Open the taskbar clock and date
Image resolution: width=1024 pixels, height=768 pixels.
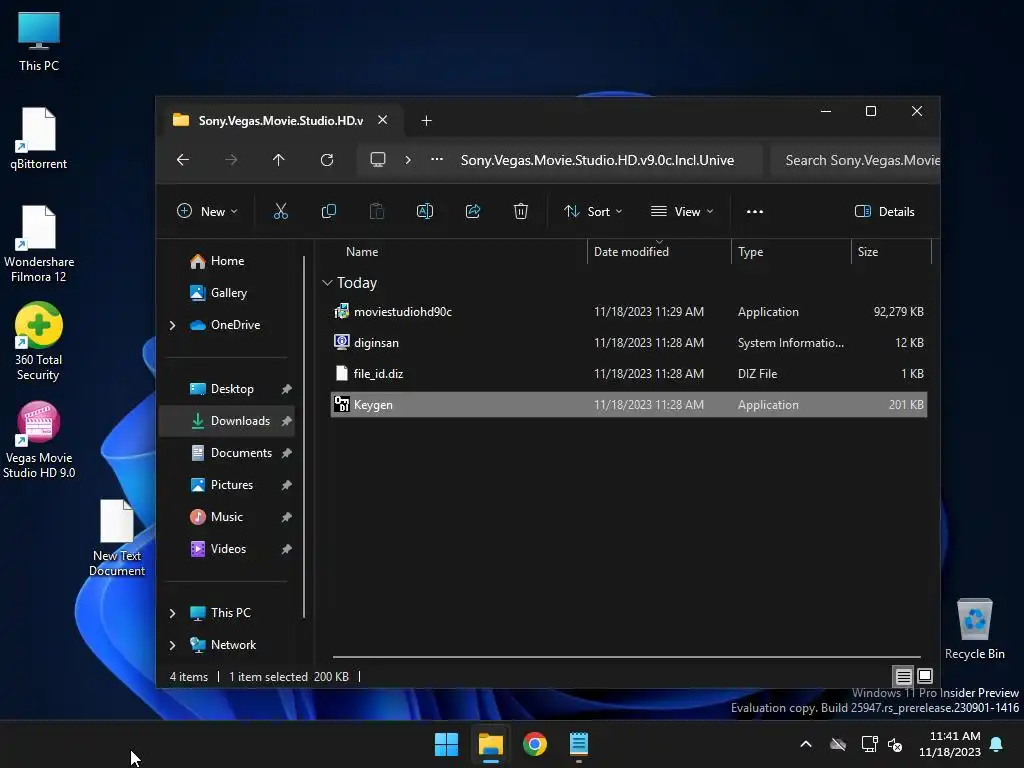tap(950, 744)
